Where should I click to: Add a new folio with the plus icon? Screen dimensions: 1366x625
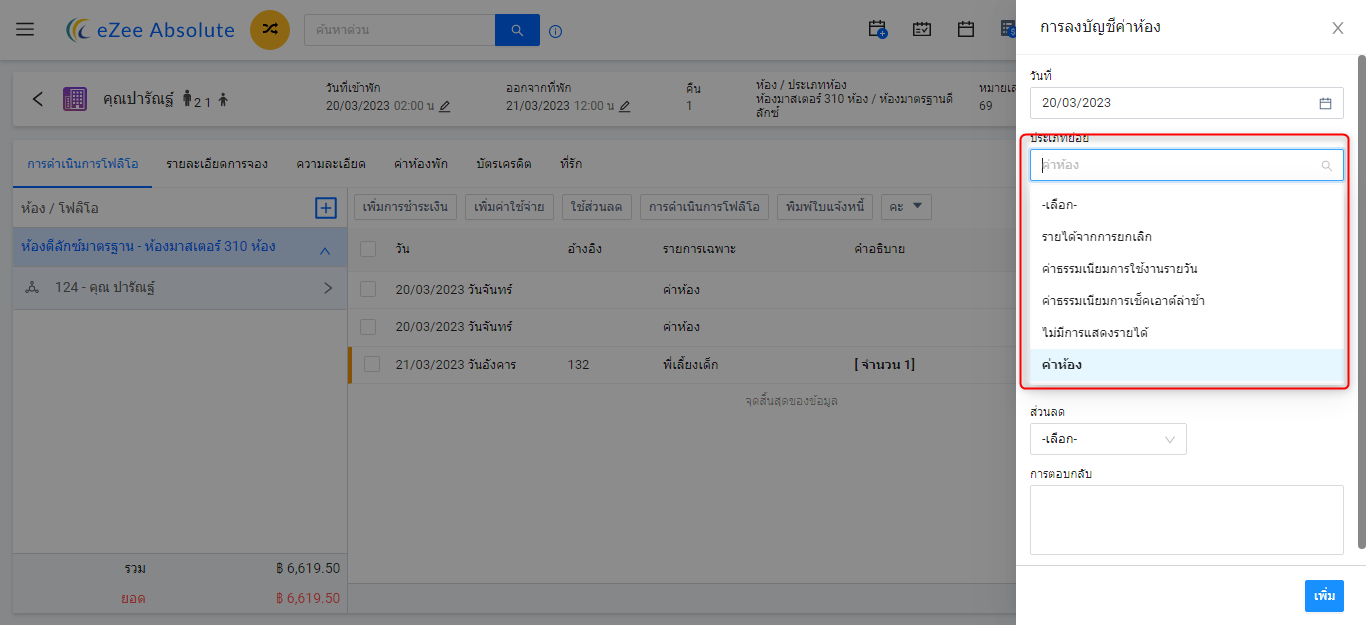[325, 208]
